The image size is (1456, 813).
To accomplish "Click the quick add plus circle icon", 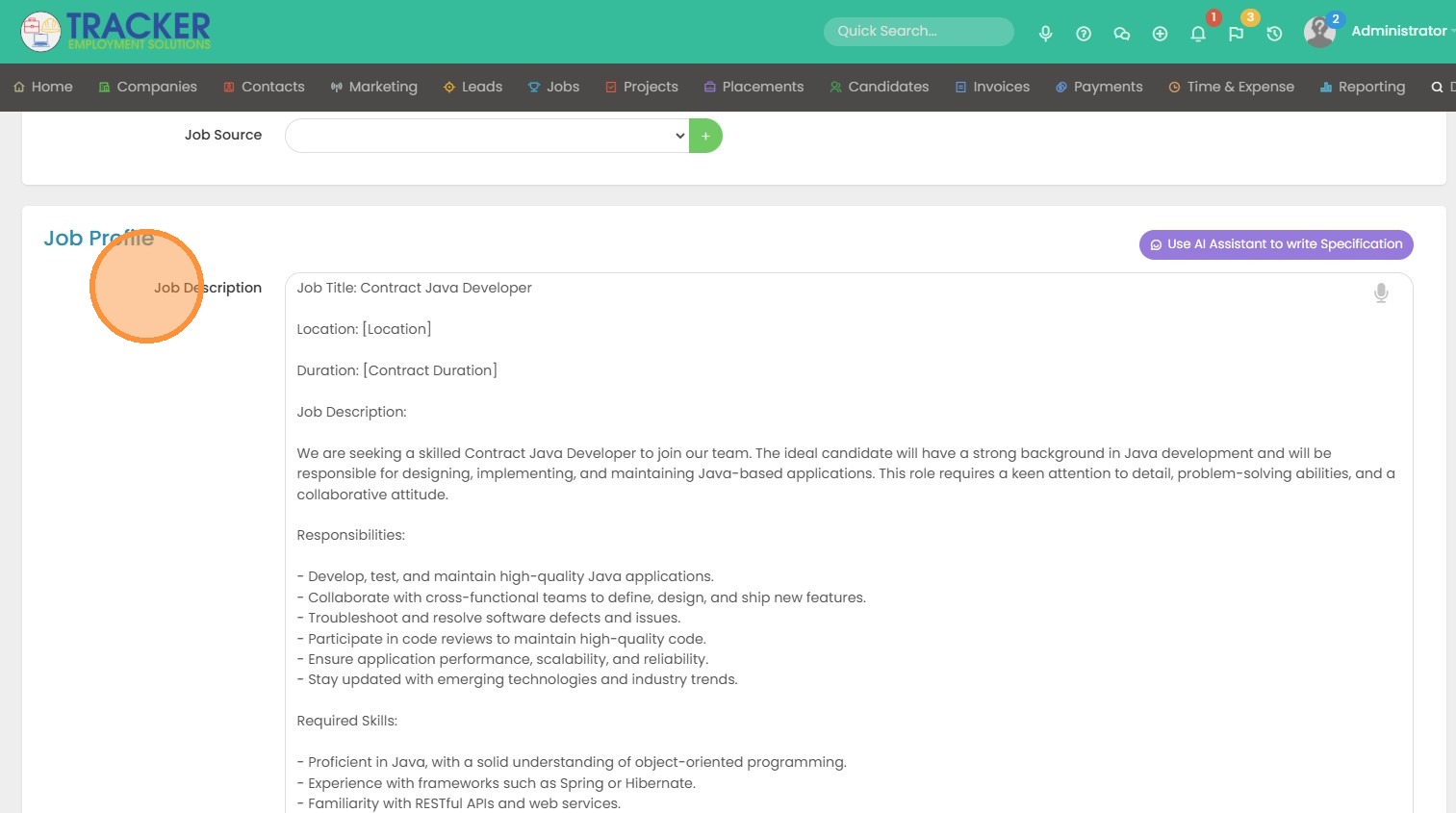I will pos(1160,34).
